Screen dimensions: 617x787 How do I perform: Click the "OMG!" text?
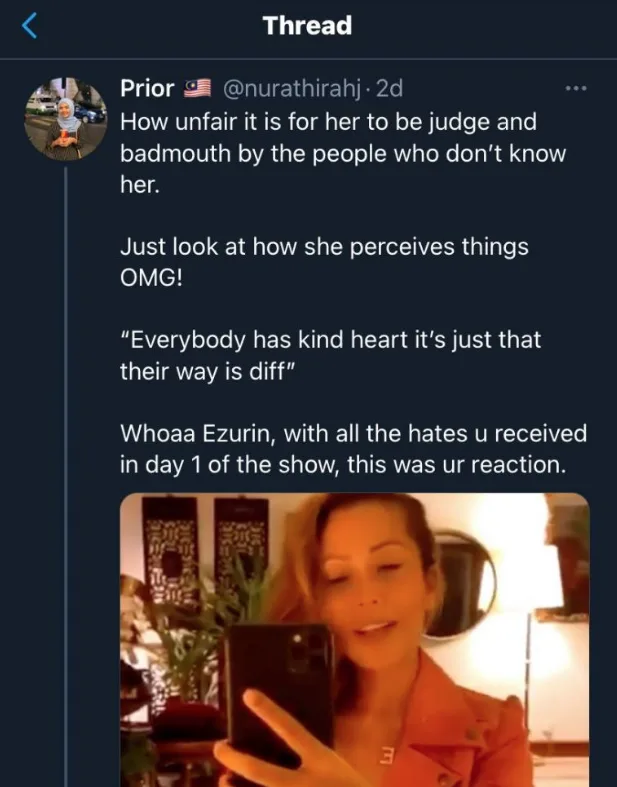coord(152,279)
